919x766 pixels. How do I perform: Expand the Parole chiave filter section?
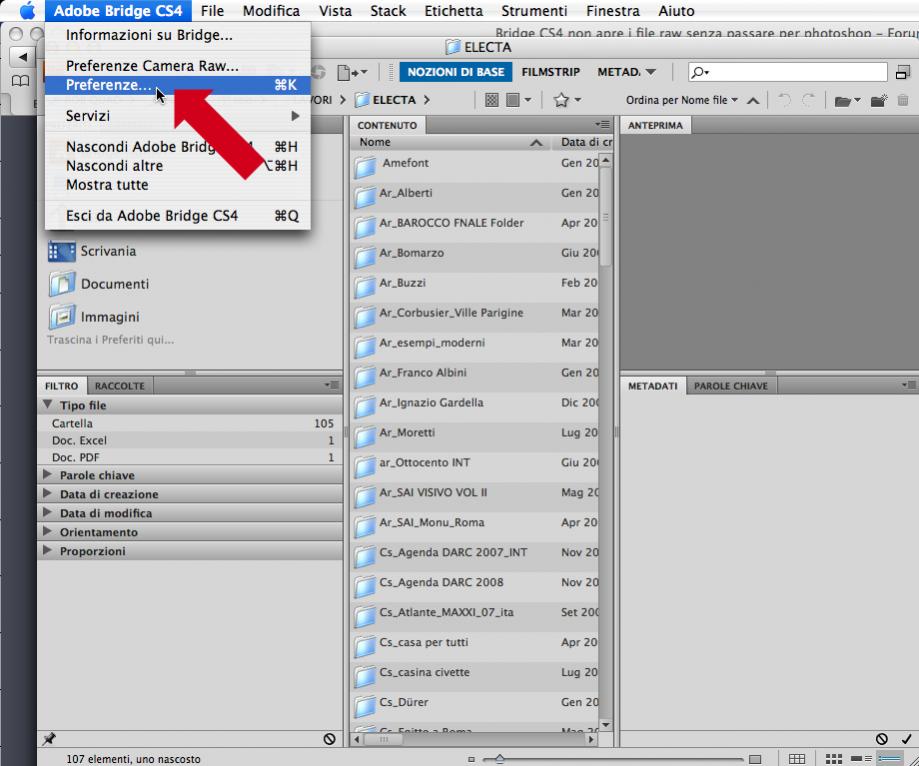pyautogui.click(x=47, y=474)
